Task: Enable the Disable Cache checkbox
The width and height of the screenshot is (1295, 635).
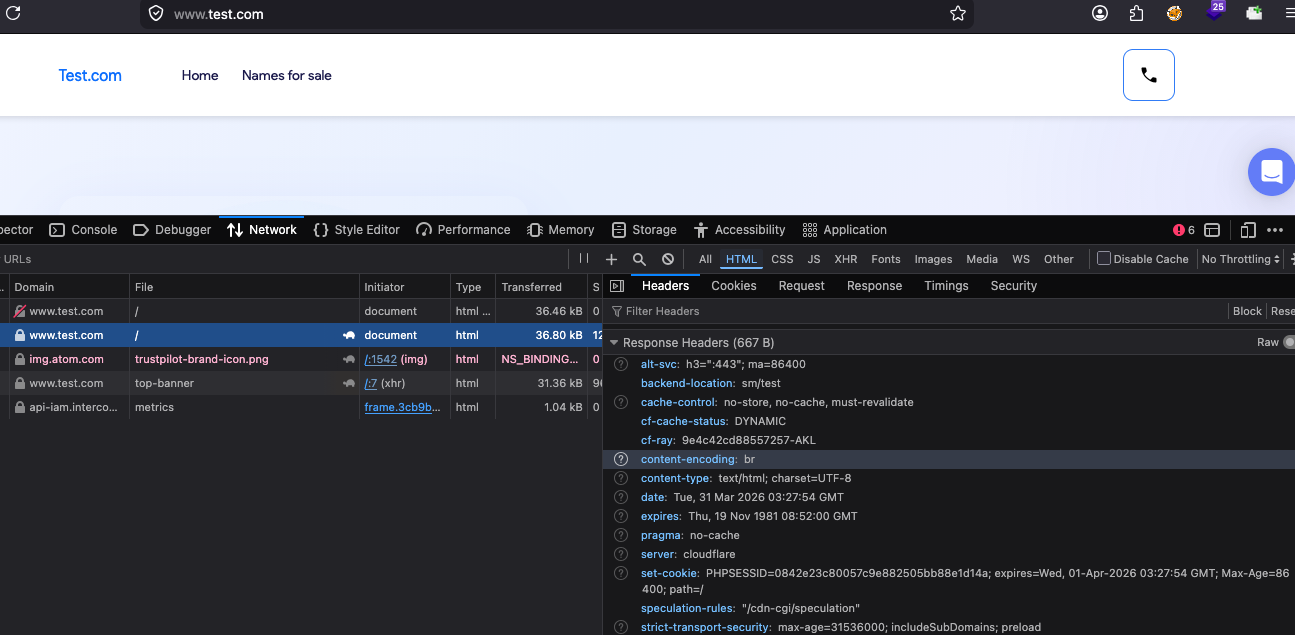Action: (x=1104, y=259)
